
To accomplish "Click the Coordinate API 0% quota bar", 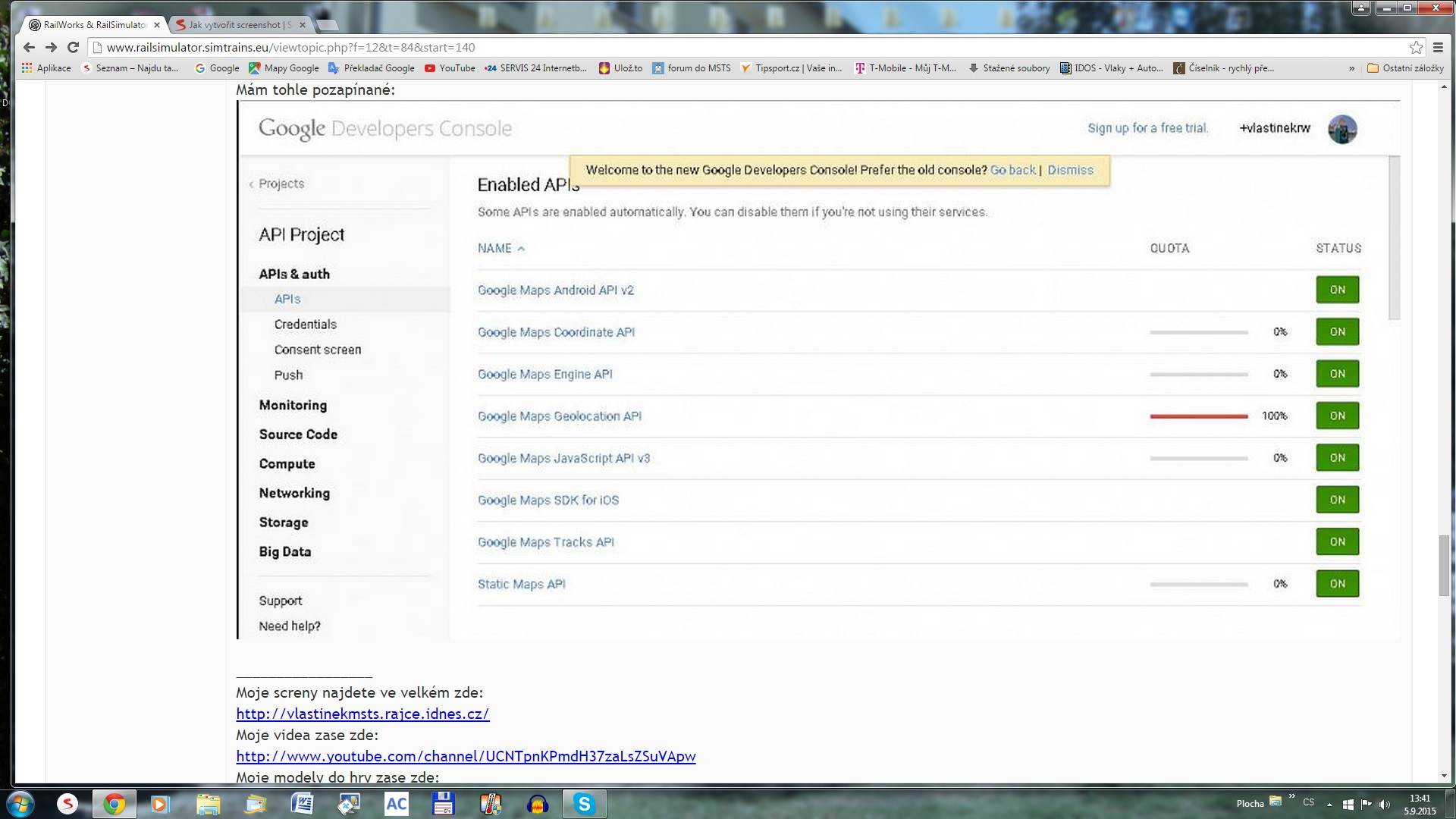I will [x=1198, y=332].
